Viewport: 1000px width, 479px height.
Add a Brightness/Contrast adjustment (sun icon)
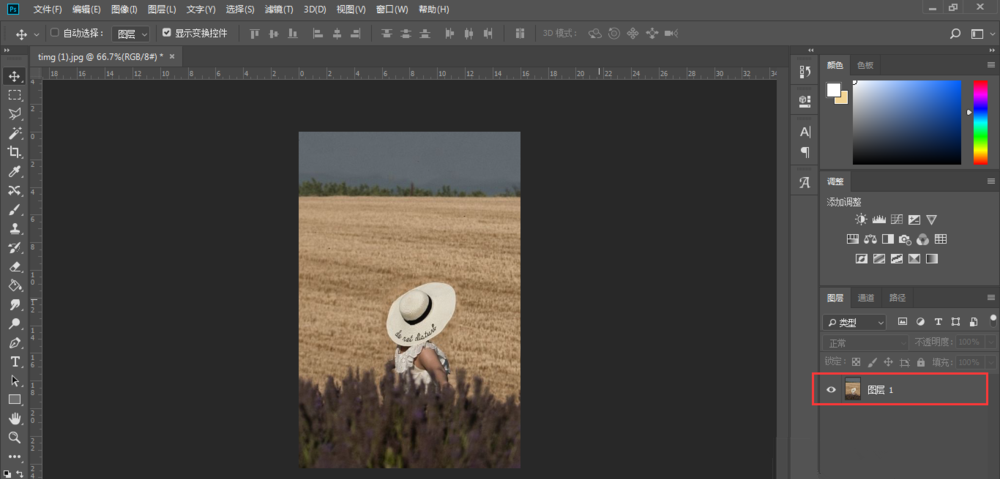(x=862, y=219)
